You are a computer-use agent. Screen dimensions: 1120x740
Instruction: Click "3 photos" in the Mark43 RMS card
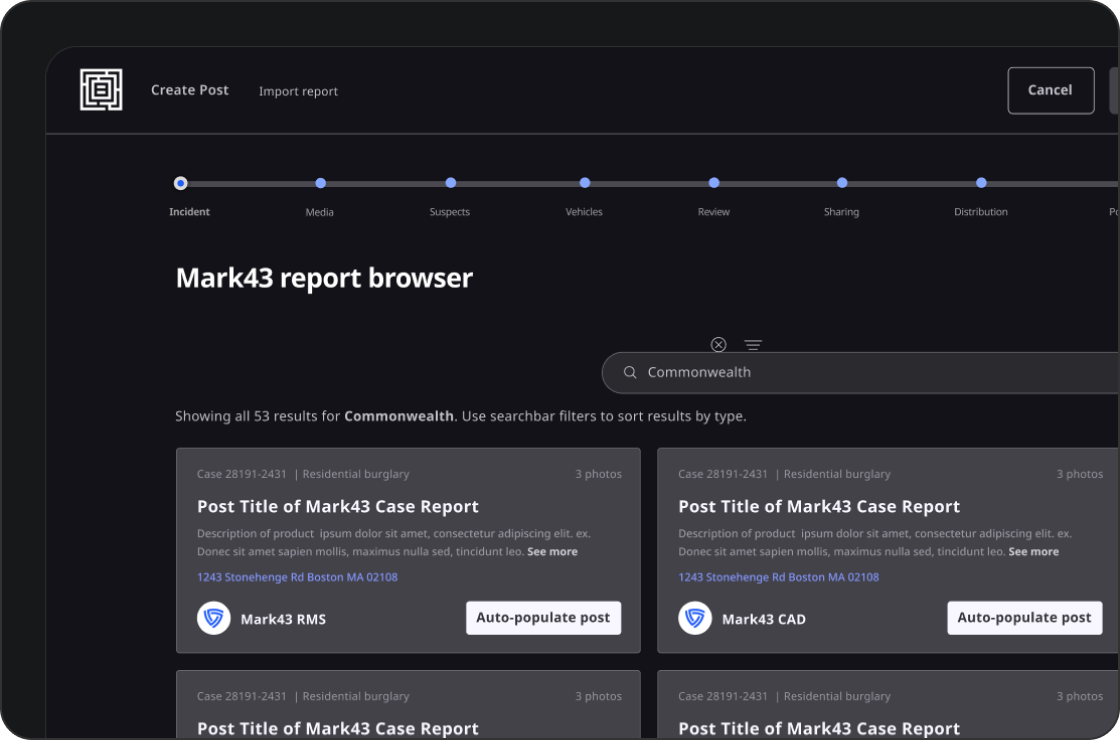point(599,474)
